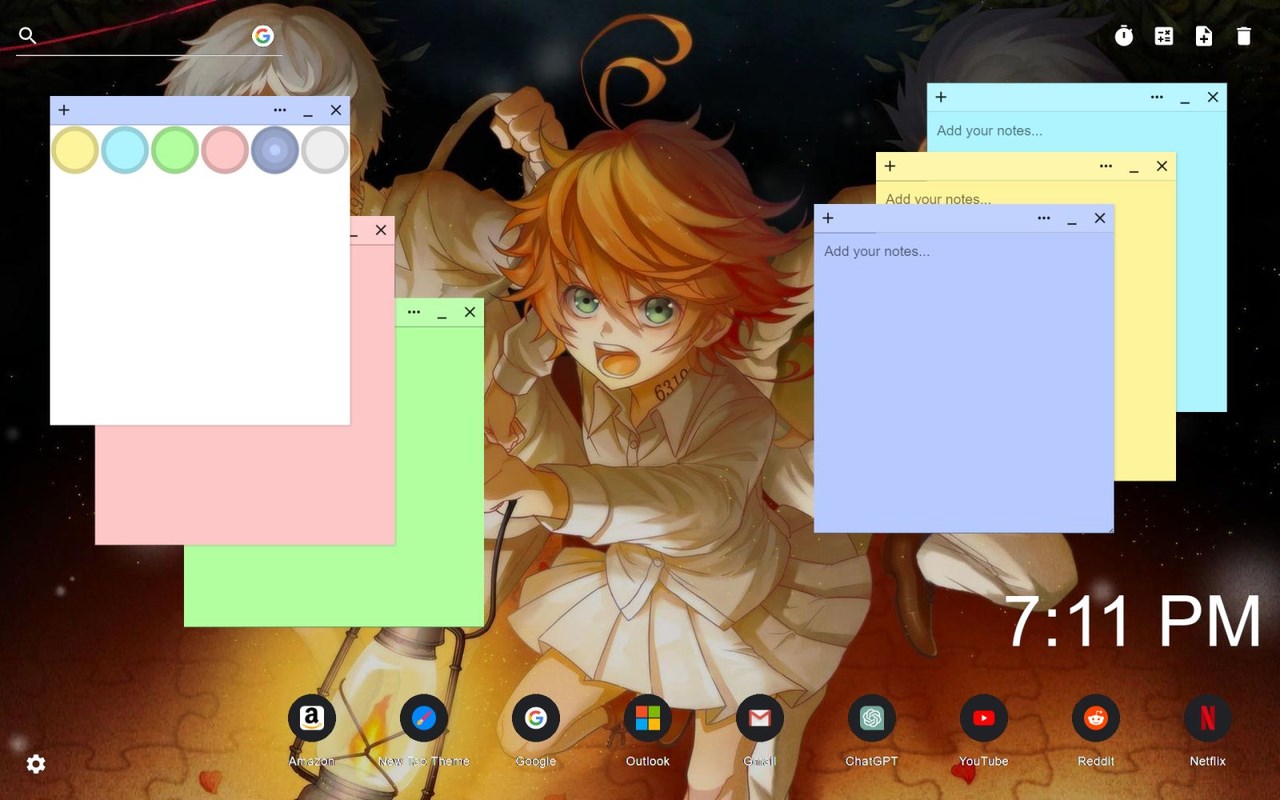1280x800 pixels.
Task: Open the three-dot menu on the yellow note
Action: pyautogui.click(x=1106, y=166)
